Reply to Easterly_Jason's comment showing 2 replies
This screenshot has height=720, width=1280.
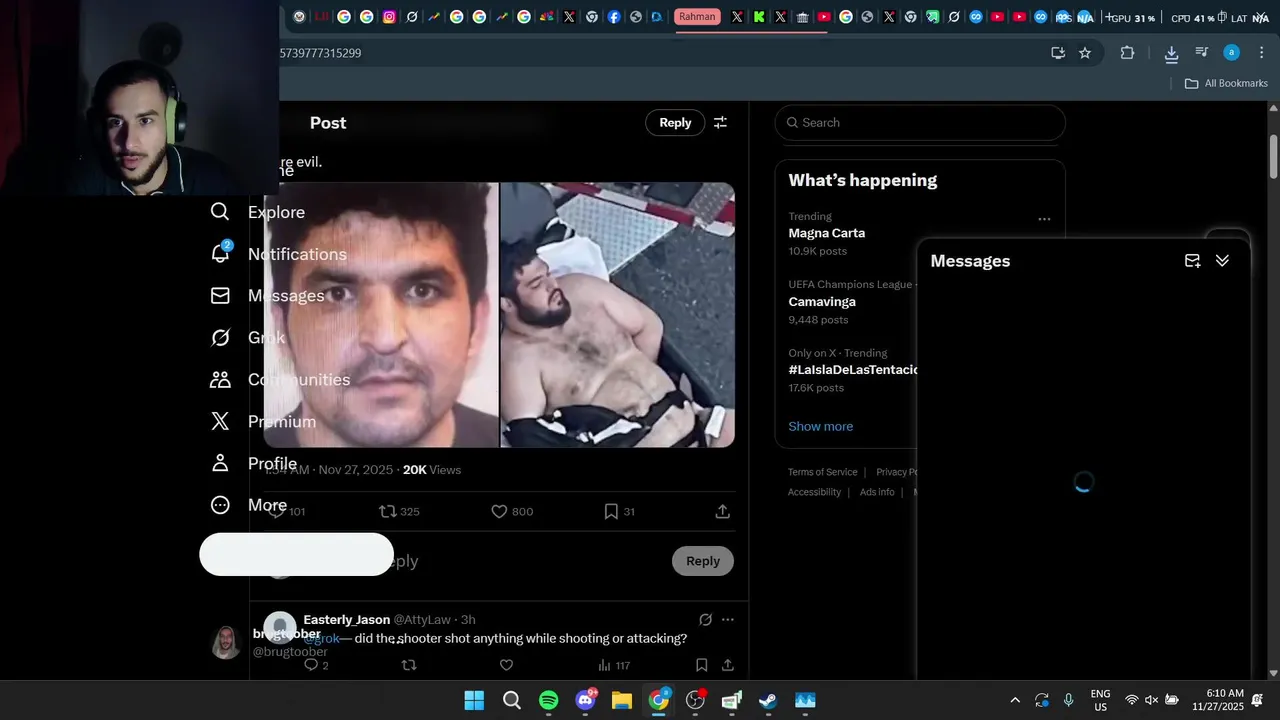311,665
